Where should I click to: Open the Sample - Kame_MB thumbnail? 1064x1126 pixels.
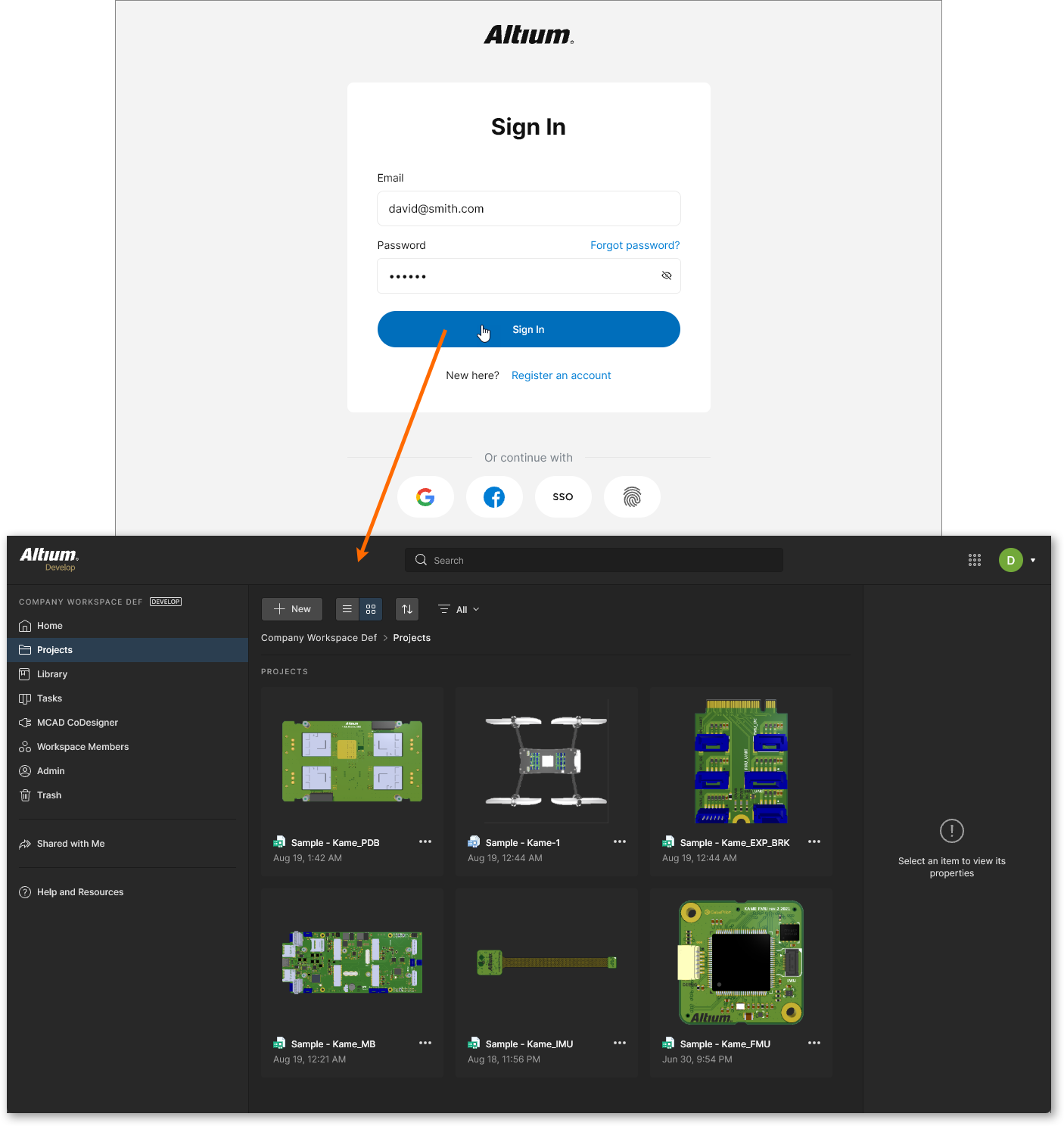pos(352,962)
